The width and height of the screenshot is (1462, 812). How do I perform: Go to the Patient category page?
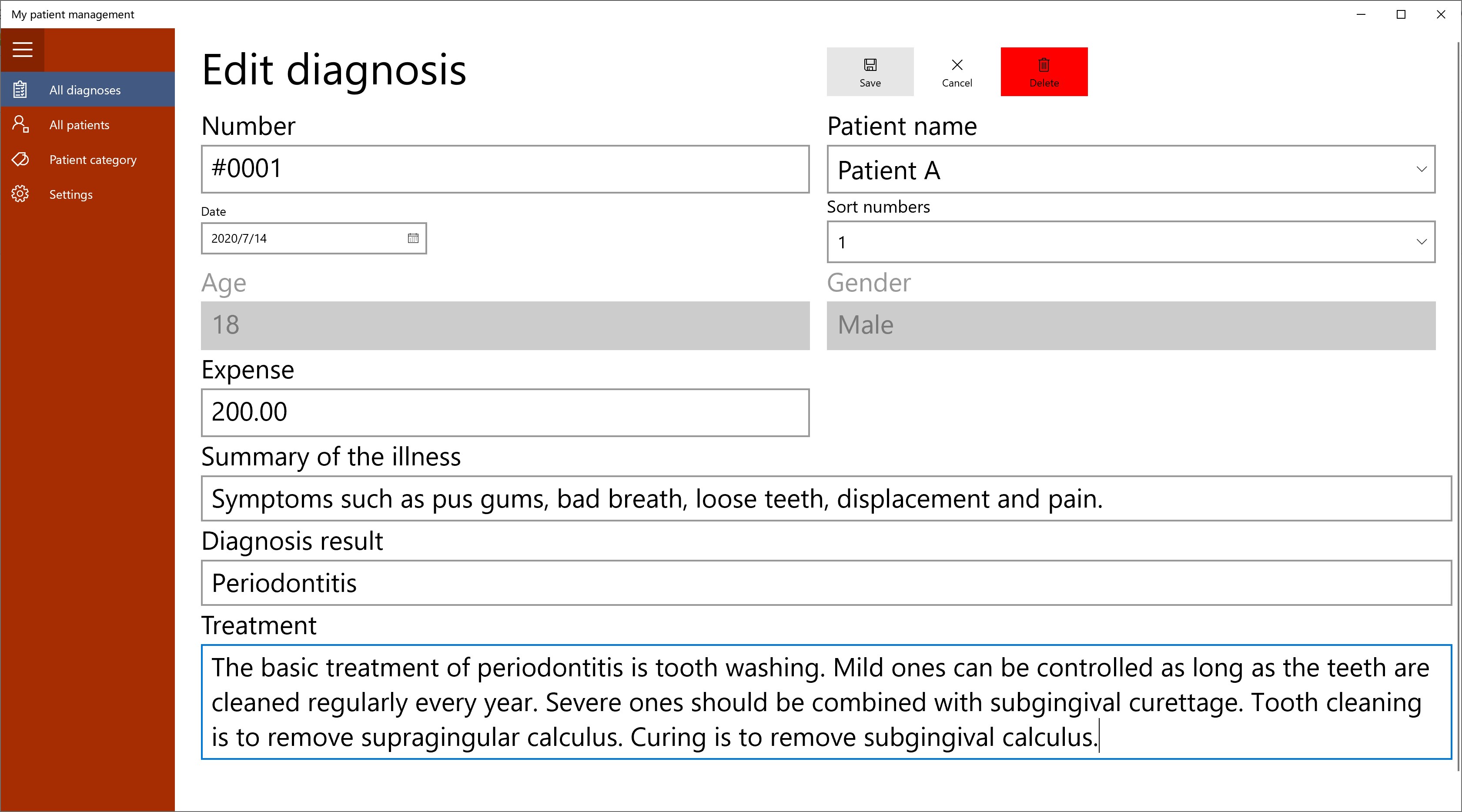[93, 160]
